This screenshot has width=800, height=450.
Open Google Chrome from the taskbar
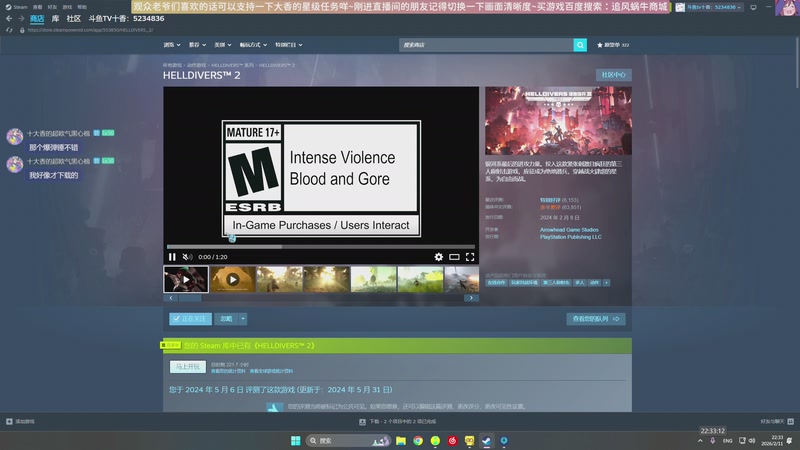(418, 441)
